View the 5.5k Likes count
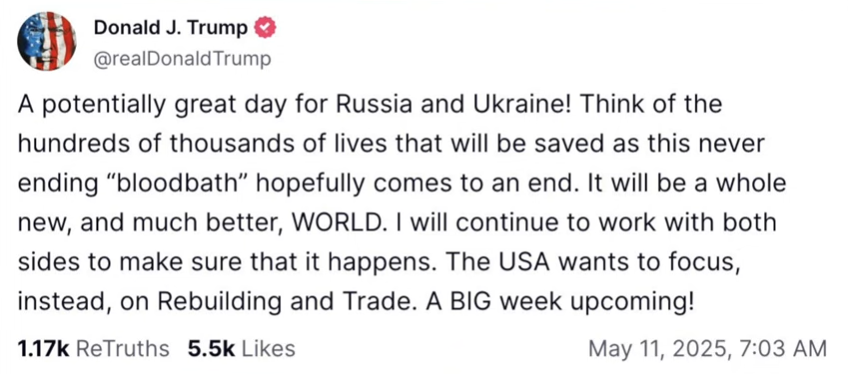849x374 pixels. (x=211, y=349)
